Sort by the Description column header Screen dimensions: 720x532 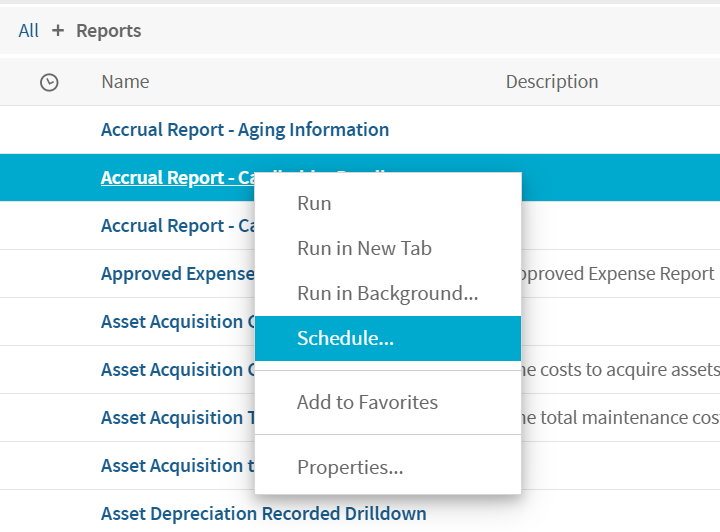tap(551, 82)
